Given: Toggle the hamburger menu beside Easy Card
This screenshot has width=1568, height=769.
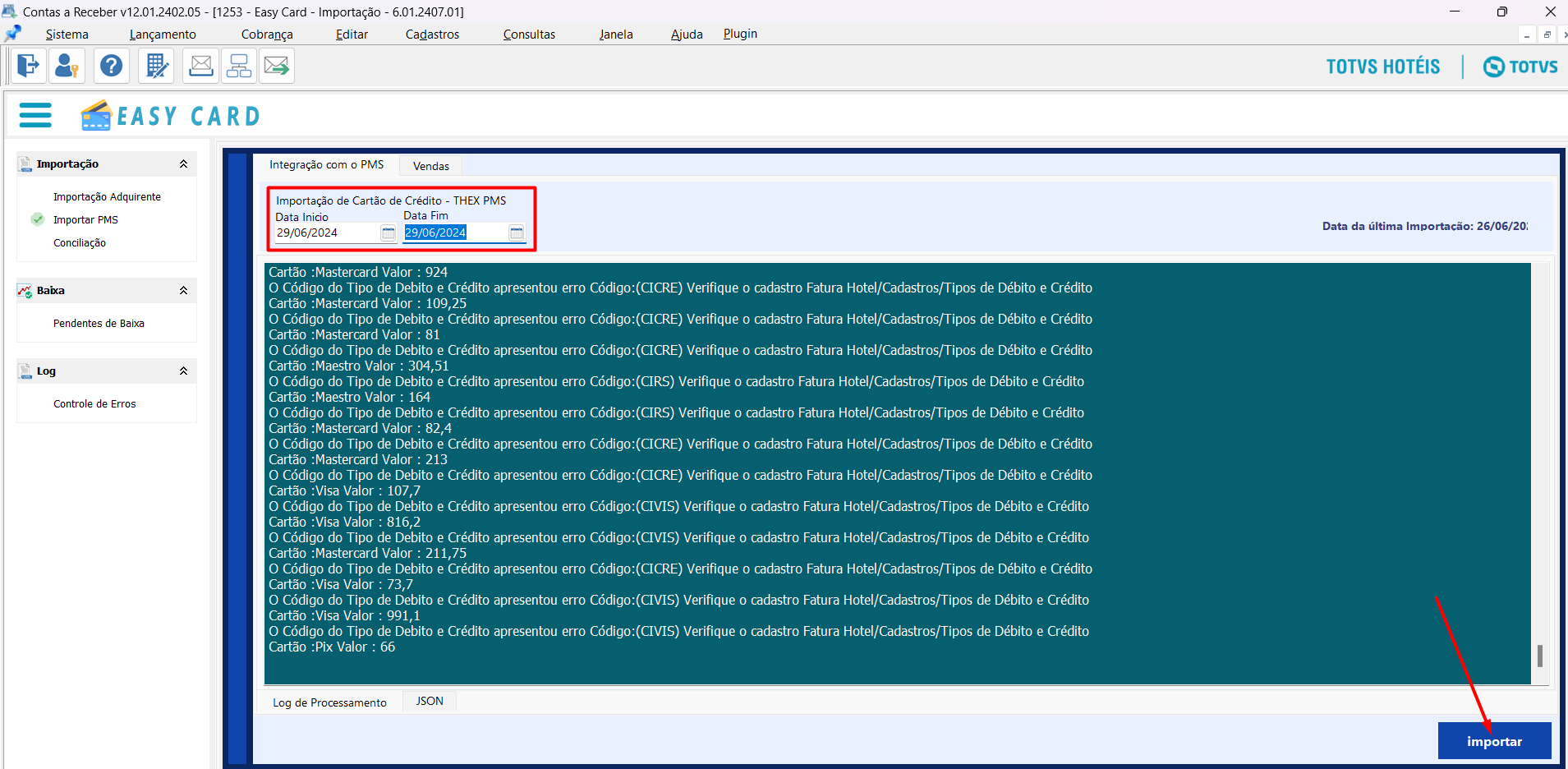Looking at the screenshot, I should pos(35,115).
